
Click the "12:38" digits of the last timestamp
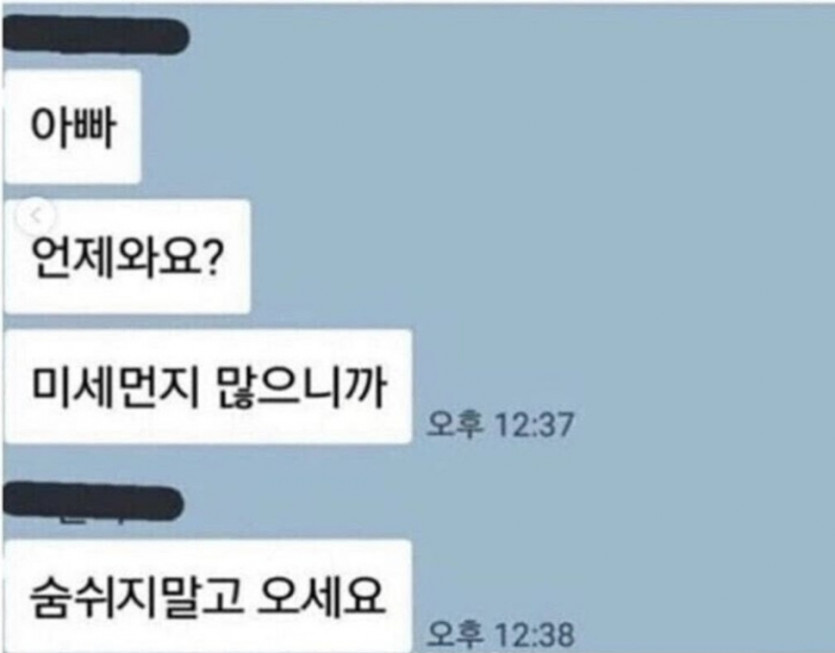(535, 635)
